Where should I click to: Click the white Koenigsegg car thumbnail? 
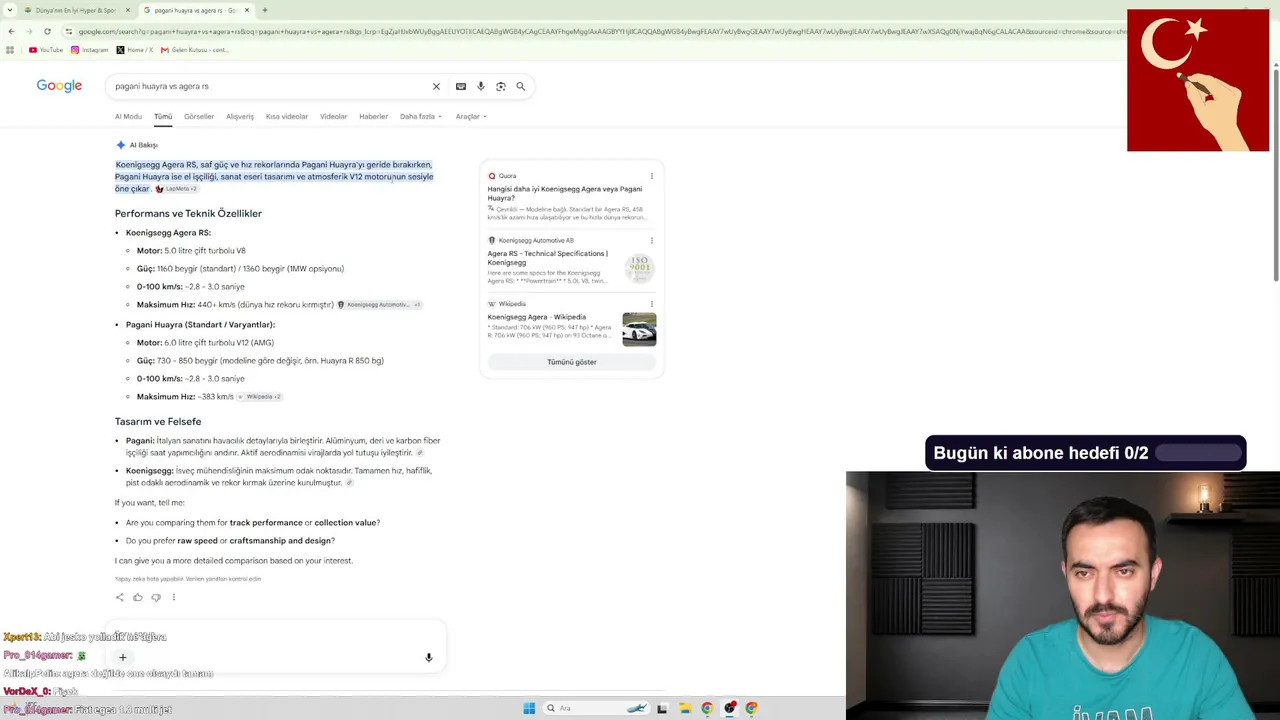(x=639, y=329)
